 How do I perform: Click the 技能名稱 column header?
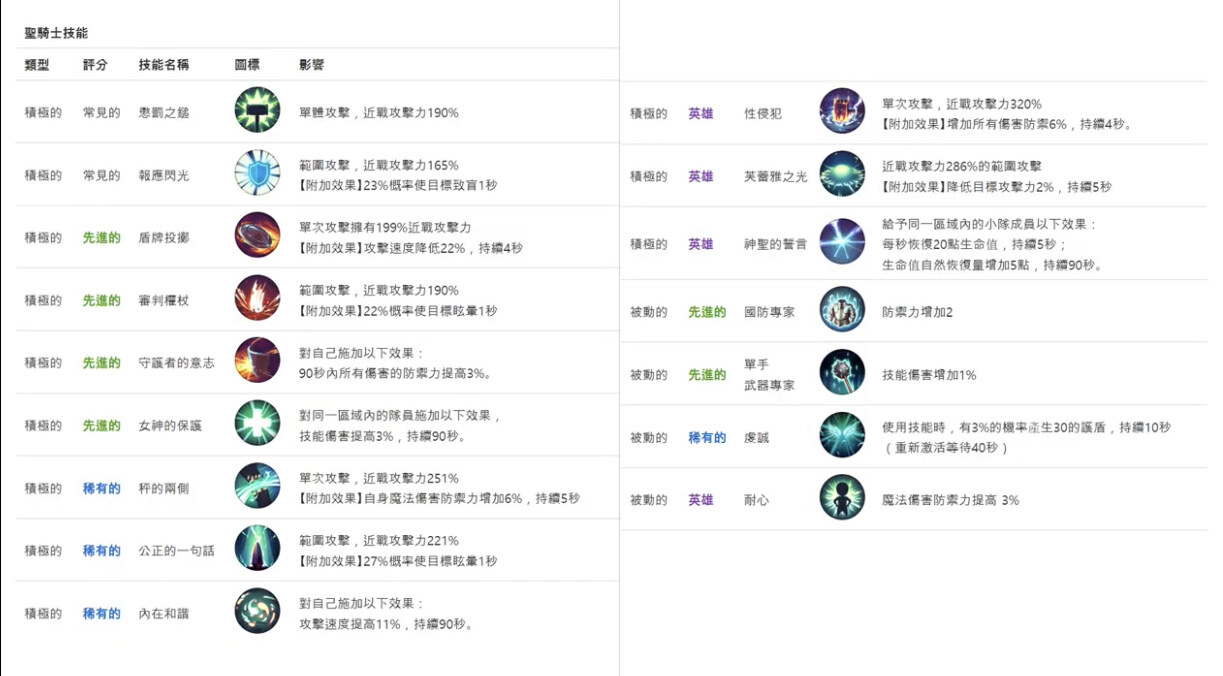coord(163,65)
